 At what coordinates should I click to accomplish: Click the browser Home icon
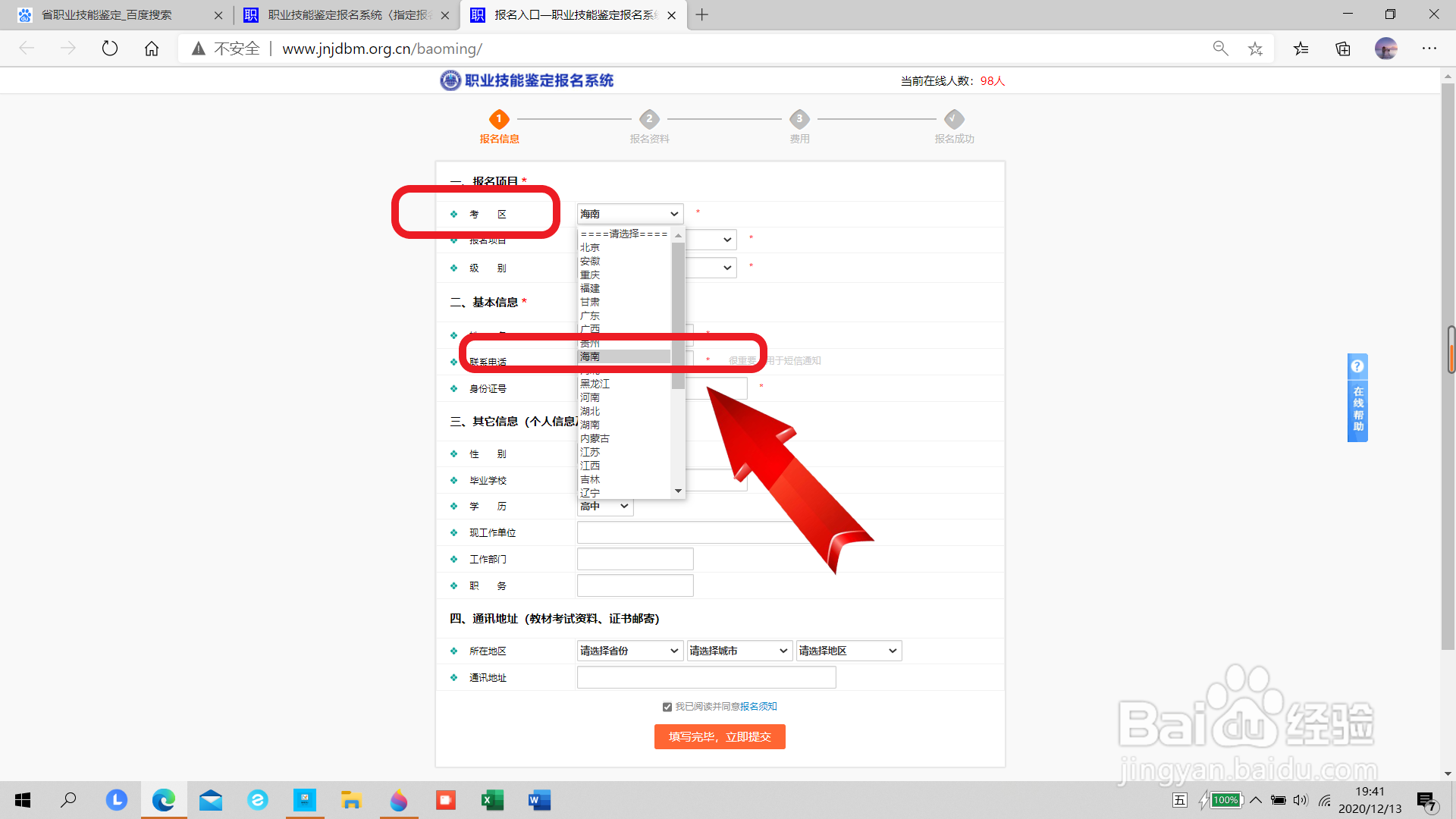(x=151, y=48)
